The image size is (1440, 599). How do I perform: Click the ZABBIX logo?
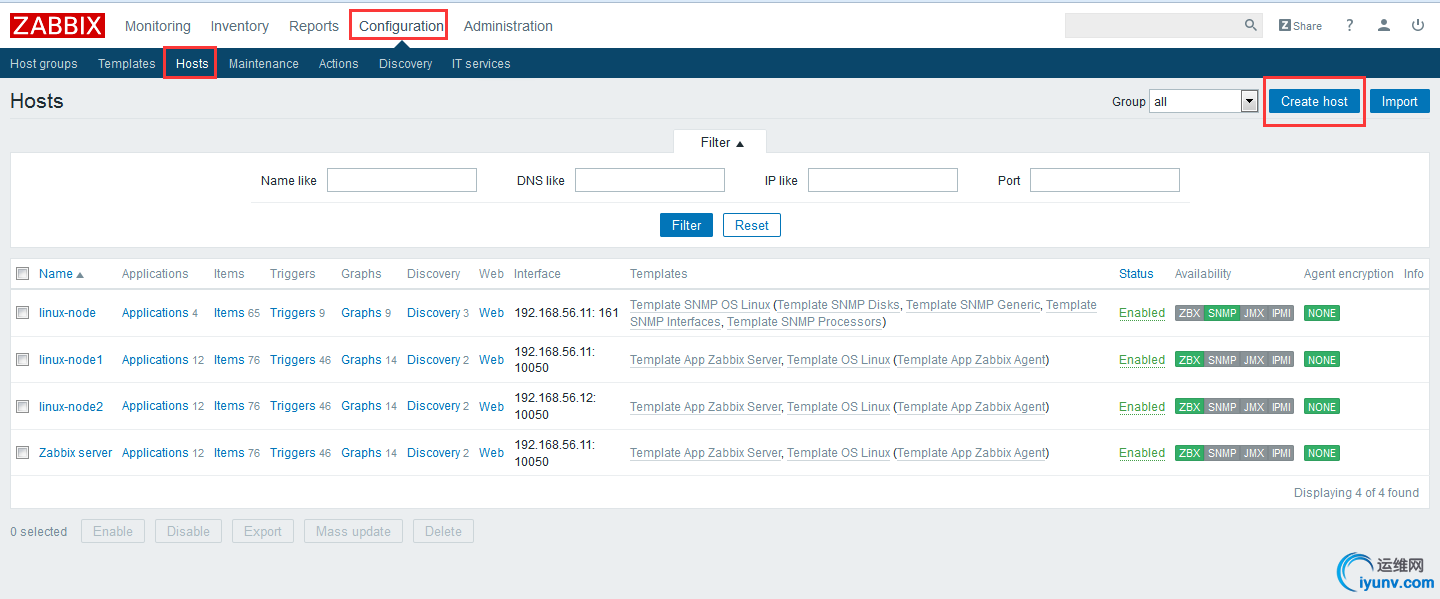58,25
